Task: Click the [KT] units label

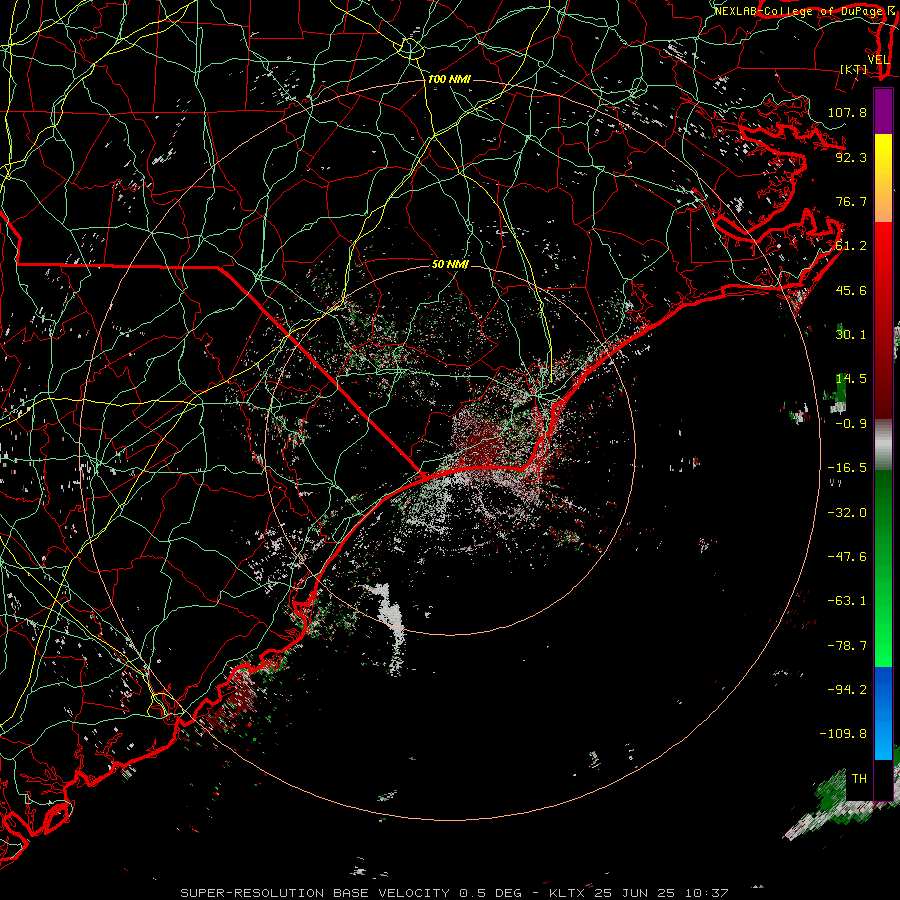Action: tap(854, 69)
